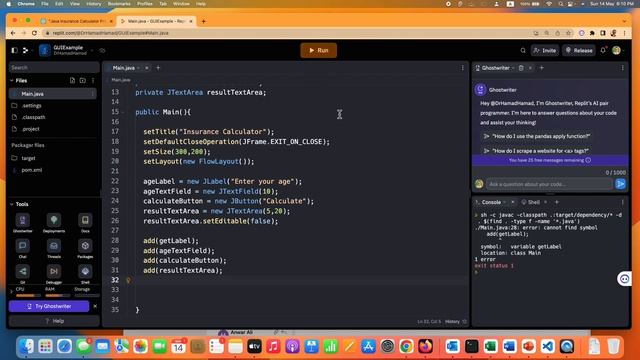Focus the file Search field
Image resolution: width=640 pixels, height=360 pixels.
click(54, 67)
